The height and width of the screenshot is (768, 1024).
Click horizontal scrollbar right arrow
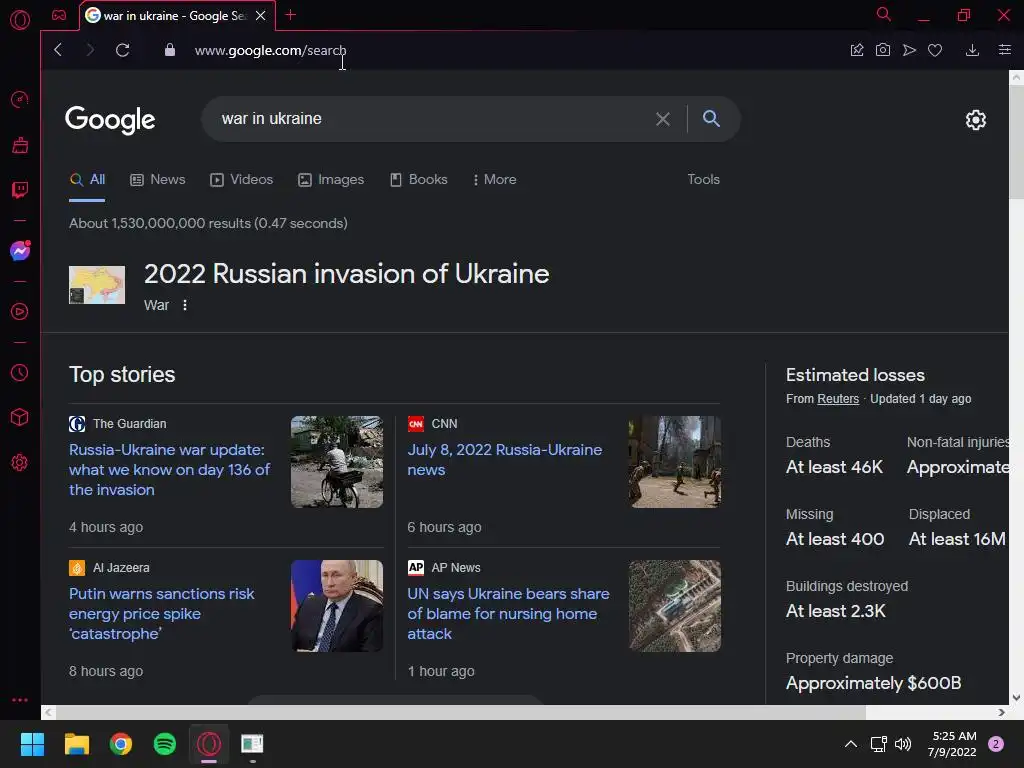[x=1002, y=712]
